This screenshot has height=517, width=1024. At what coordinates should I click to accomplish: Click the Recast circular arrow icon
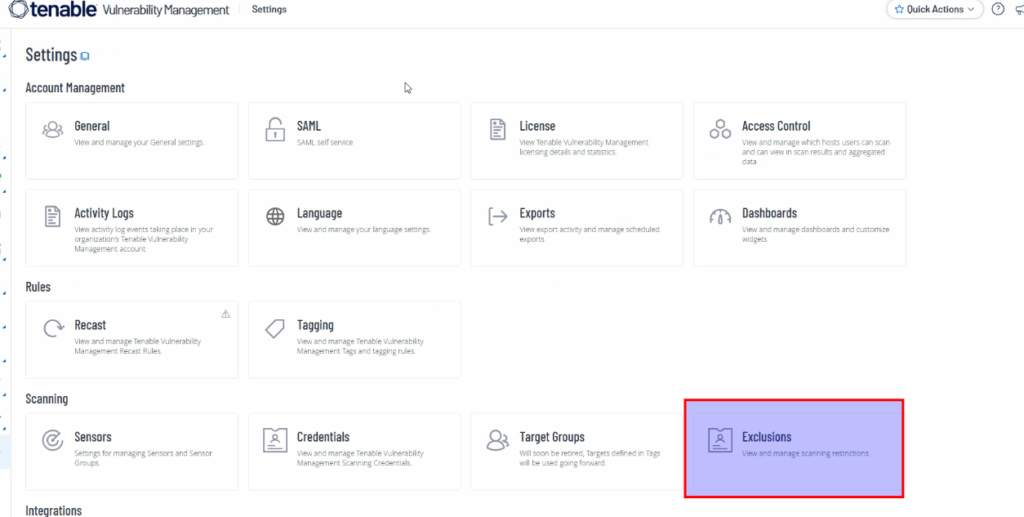53,328
